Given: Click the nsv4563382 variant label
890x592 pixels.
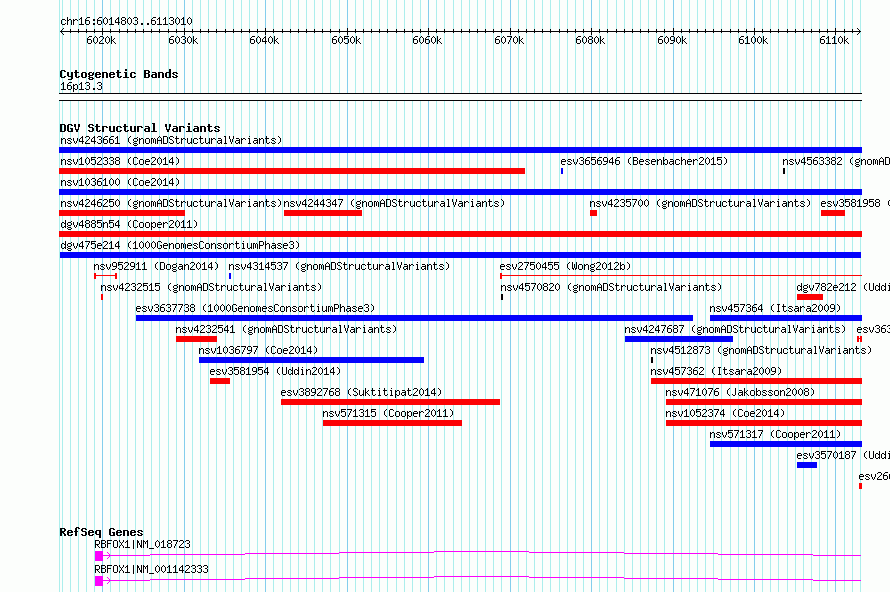Looking at the screenshot, I should pos(836,161).
